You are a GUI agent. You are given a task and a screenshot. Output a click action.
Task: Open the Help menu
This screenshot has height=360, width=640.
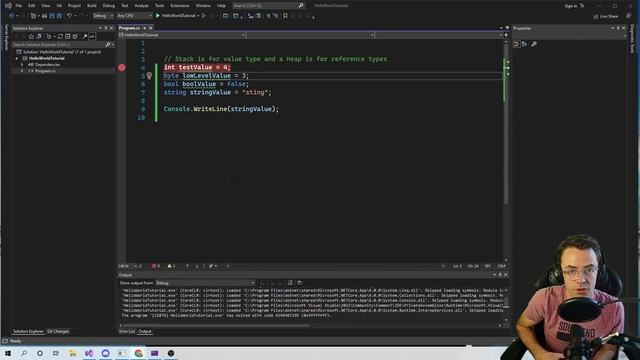(221, 6)
